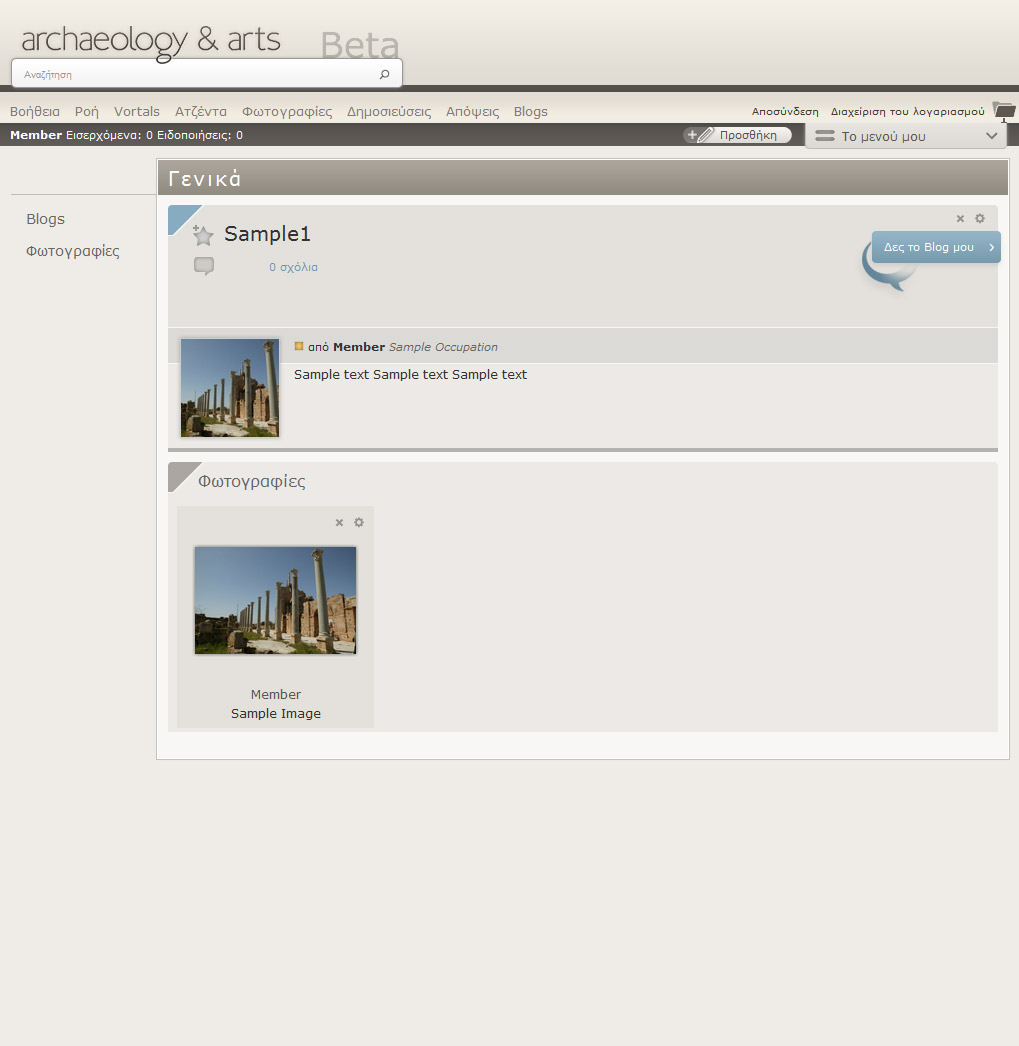The height and width of the screenshot is (1046, 1019).
Task: Open the folder icon in the top bar
Action: click(1003, 111)
